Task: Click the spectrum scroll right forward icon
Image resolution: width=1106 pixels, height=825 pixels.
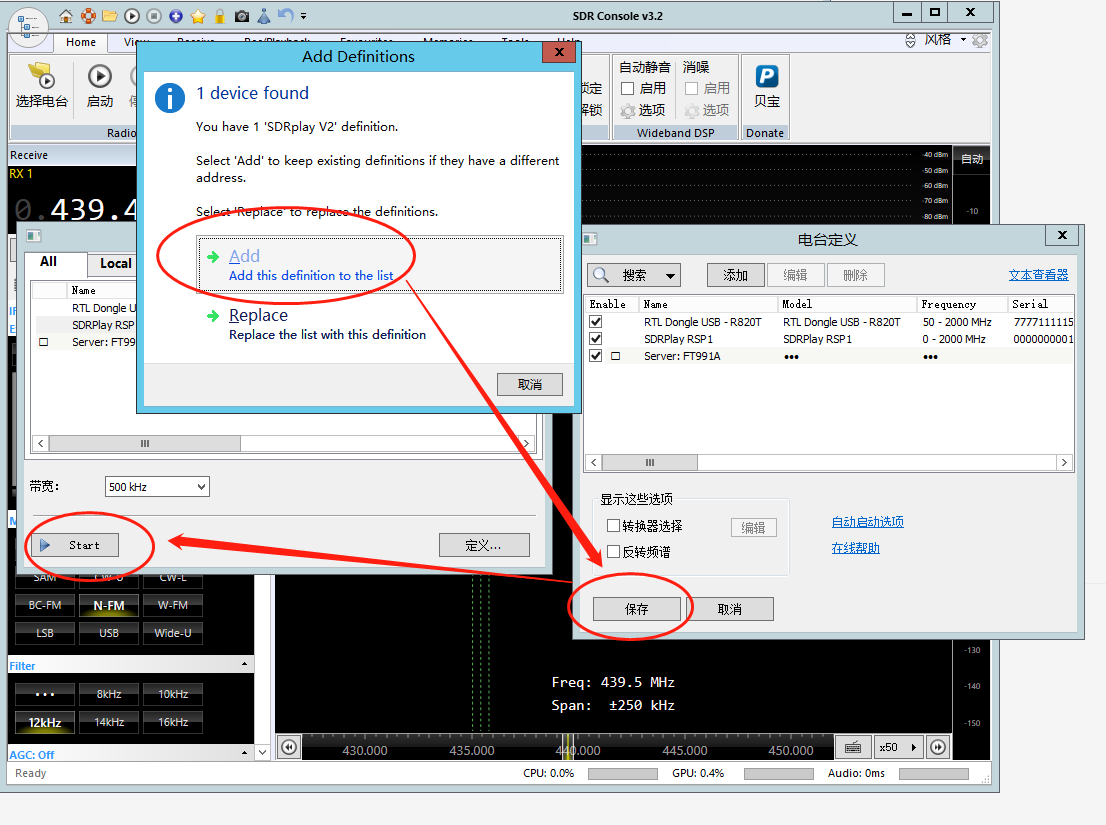Action: (938, 747)
